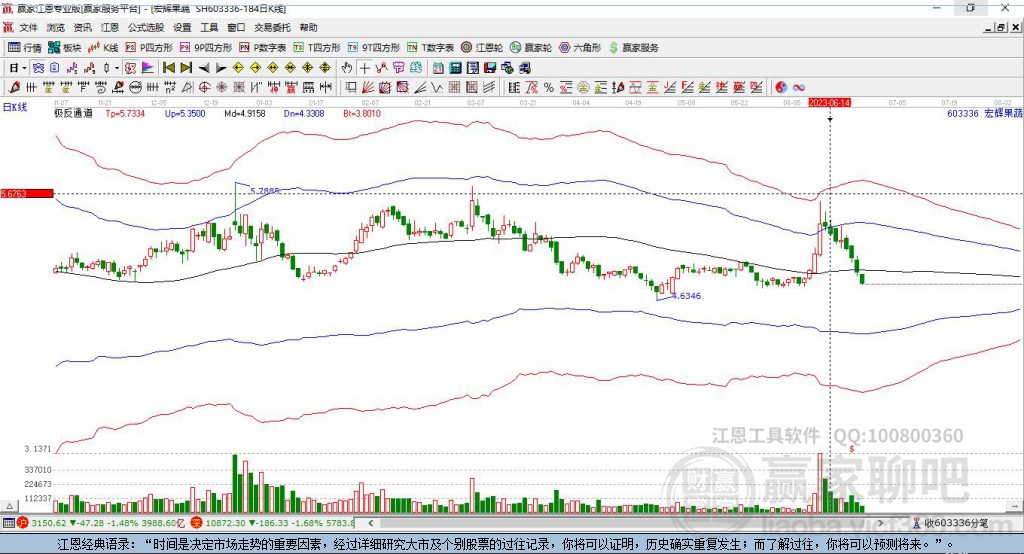Click the n² grid tool icon
1024x554 pixels.
pyautogui.click(x=170, y=87)
